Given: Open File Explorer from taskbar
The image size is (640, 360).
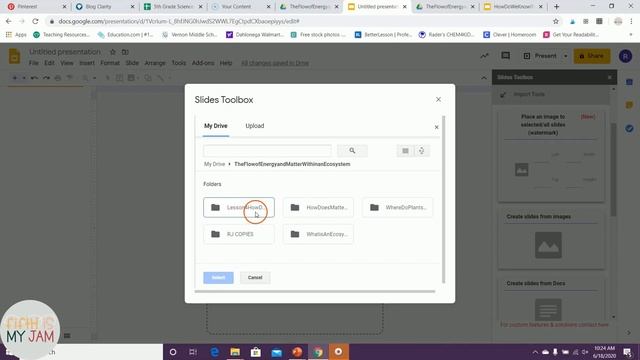Looking at the screenshot, I should pos(235,352).
